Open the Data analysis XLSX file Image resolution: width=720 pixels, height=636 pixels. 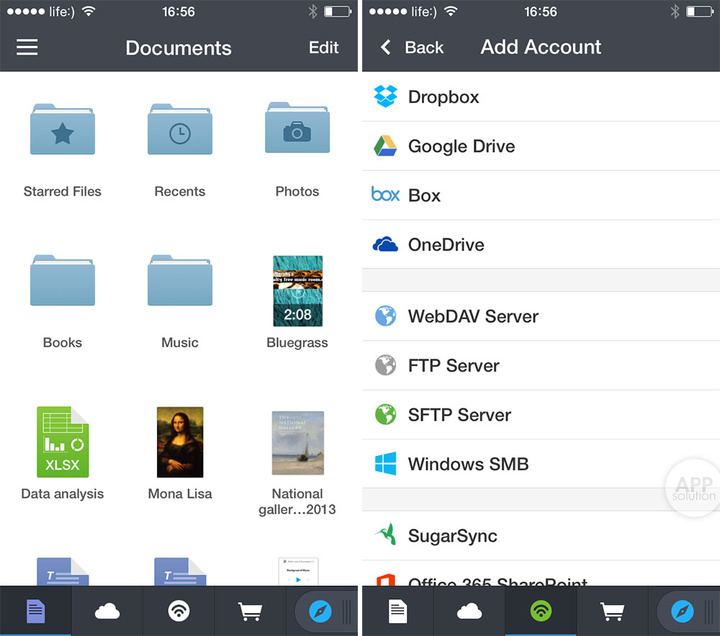pos(62,441)
